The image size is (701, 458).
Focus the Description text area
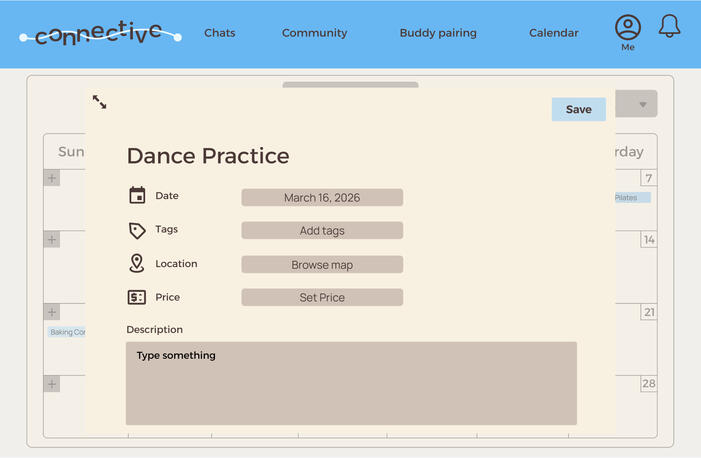pos(351,383)
